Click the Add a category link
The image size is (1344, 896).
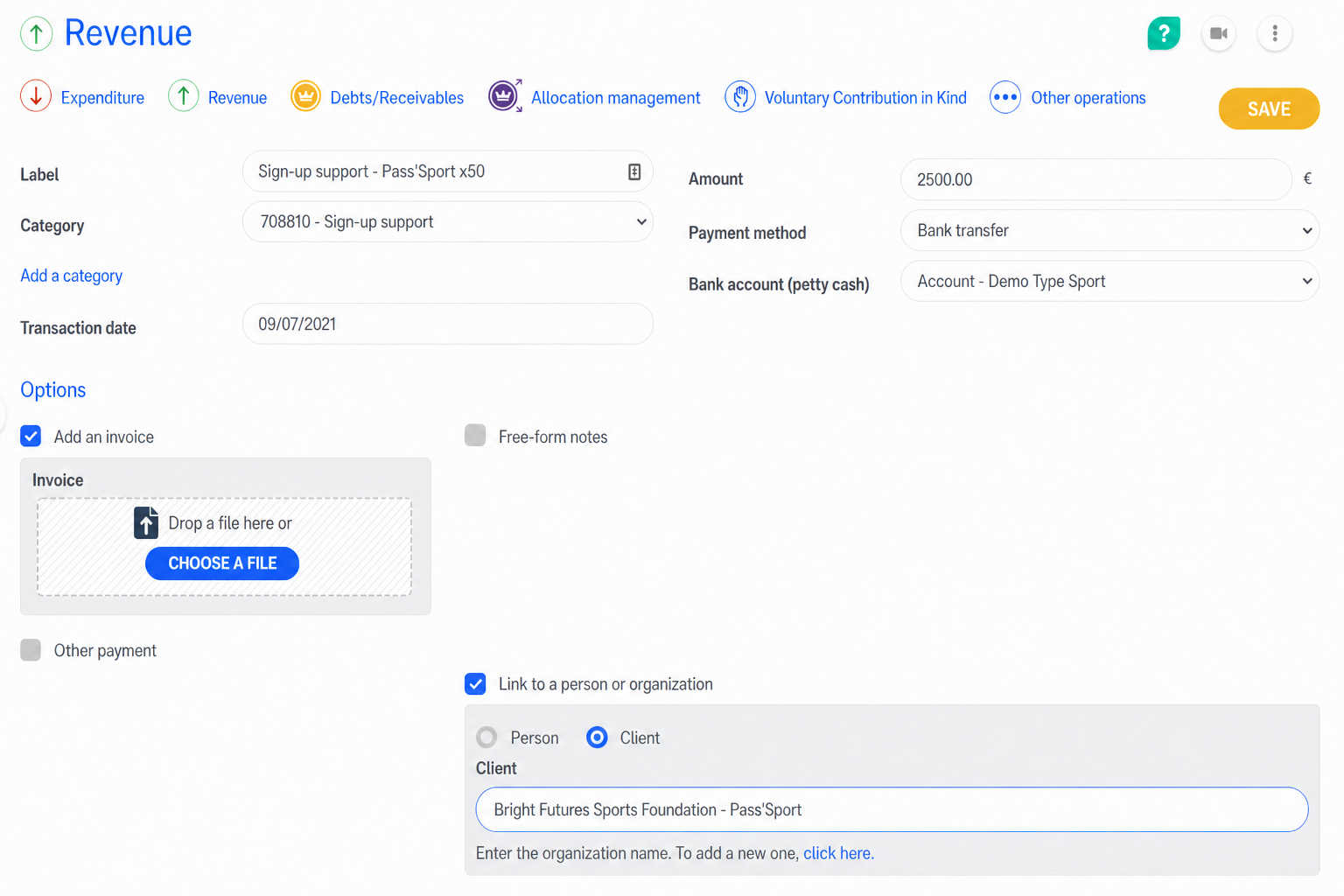72,276
